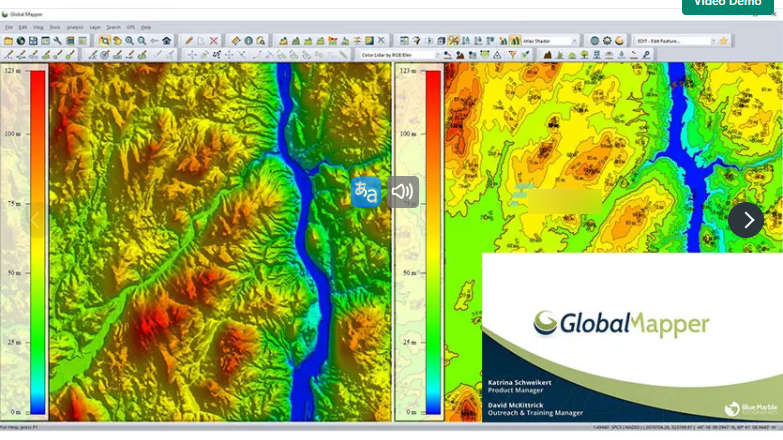
Task: Click the speaker audio overlay button
Action: coord(403,192)
